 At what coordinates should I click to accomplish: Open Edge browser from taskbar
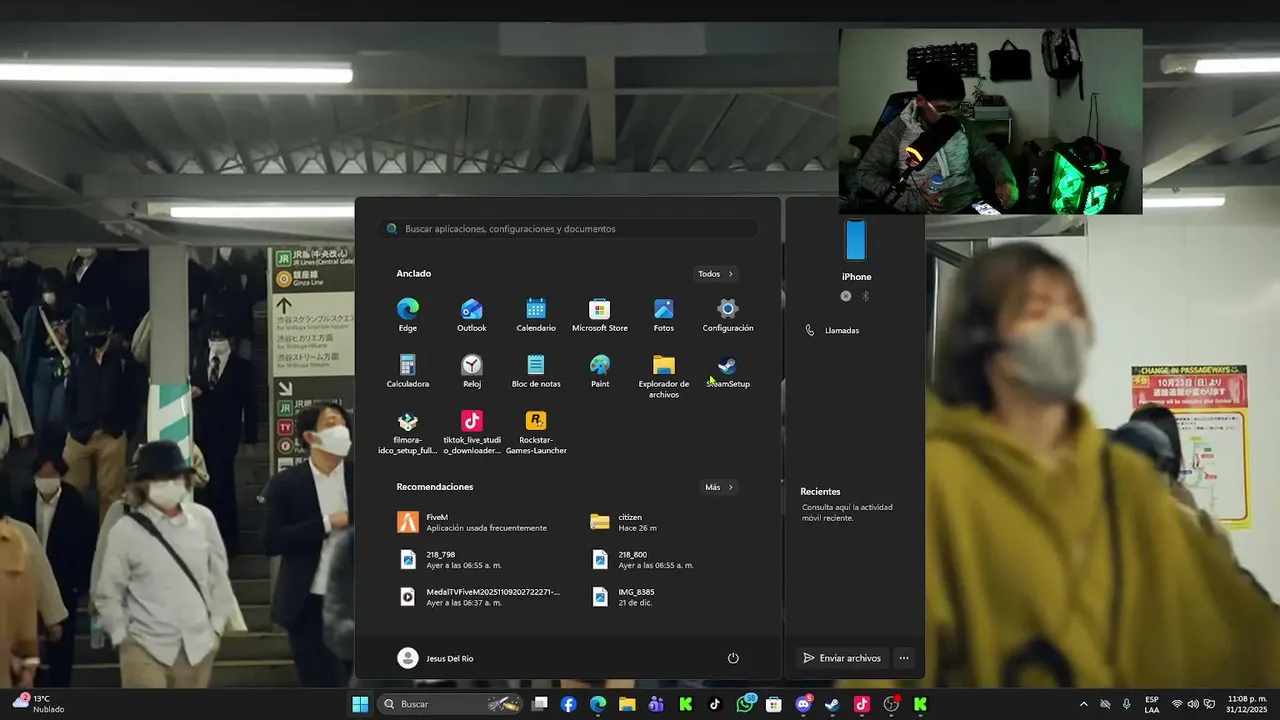tap(598, 704)
